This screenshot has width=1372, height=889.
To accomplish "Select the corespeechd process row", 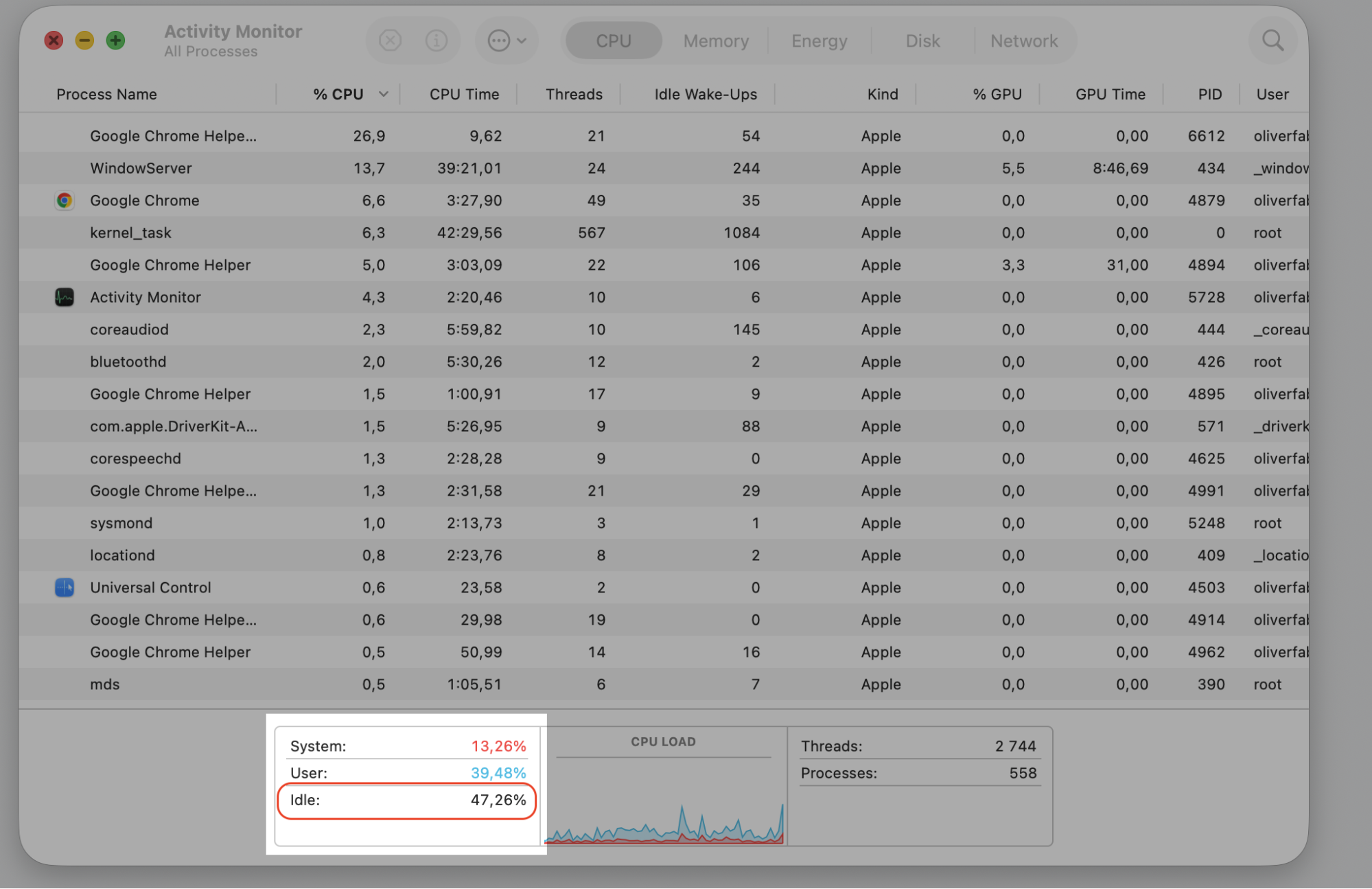I will tap(664, 459).
